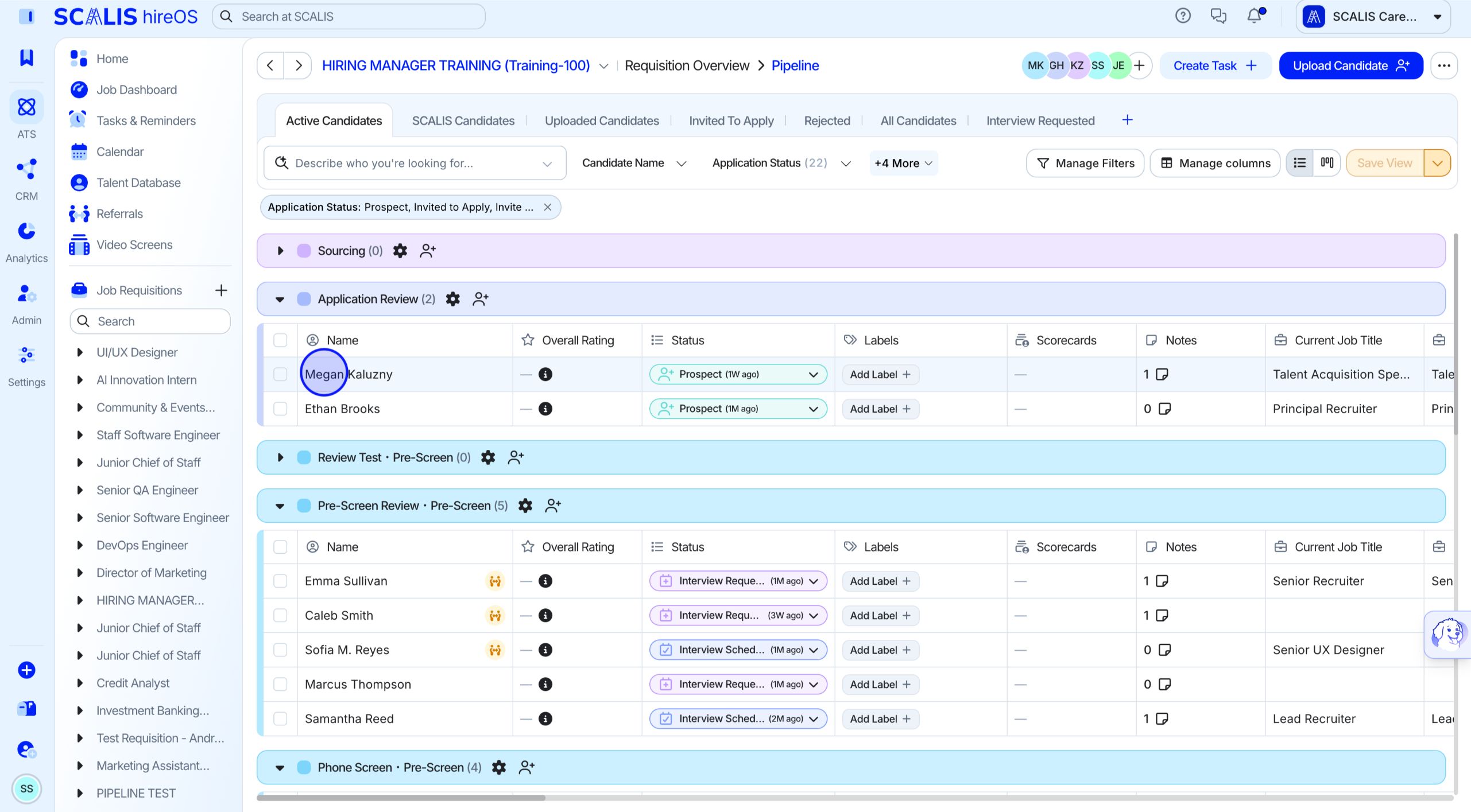The image size is (1471, 812).
Task: Open Manage columns
Action: (x=1215, y=163)
